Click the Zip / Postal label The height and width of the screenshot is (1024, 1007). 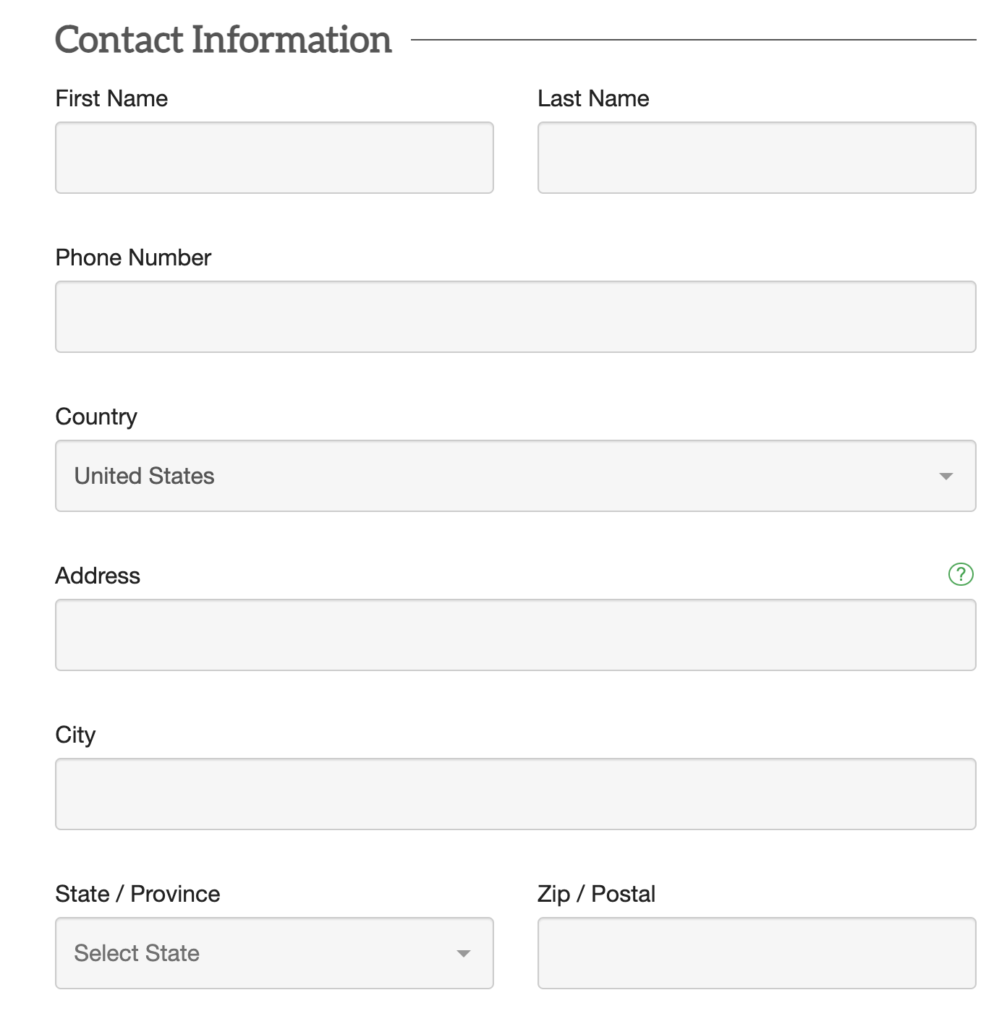tap(596, 894)
